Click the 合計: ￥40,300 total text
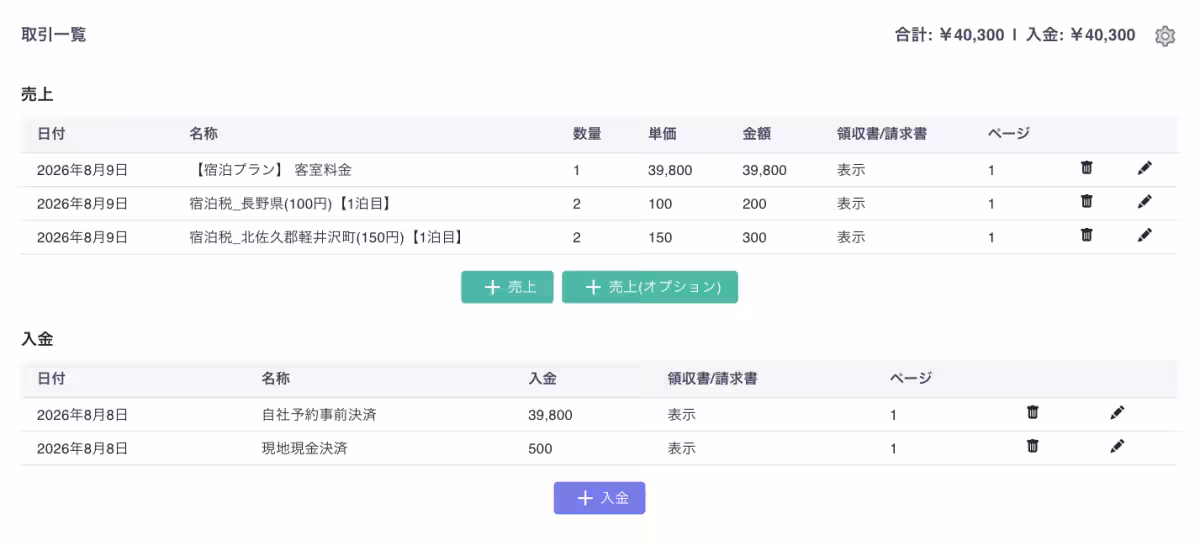 pyautogui.click(x=949, y=35)
